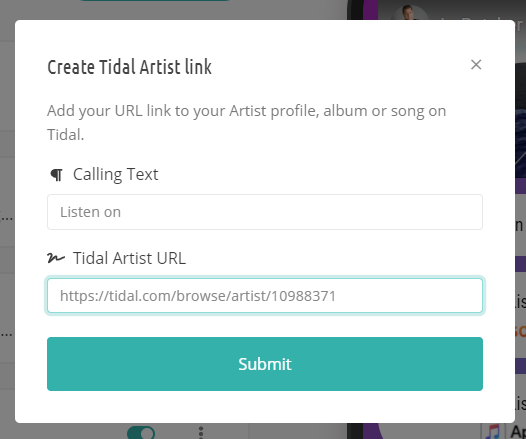
Task: Close the Create Tidal Artist link dialog
Action: tap(476, 65)
